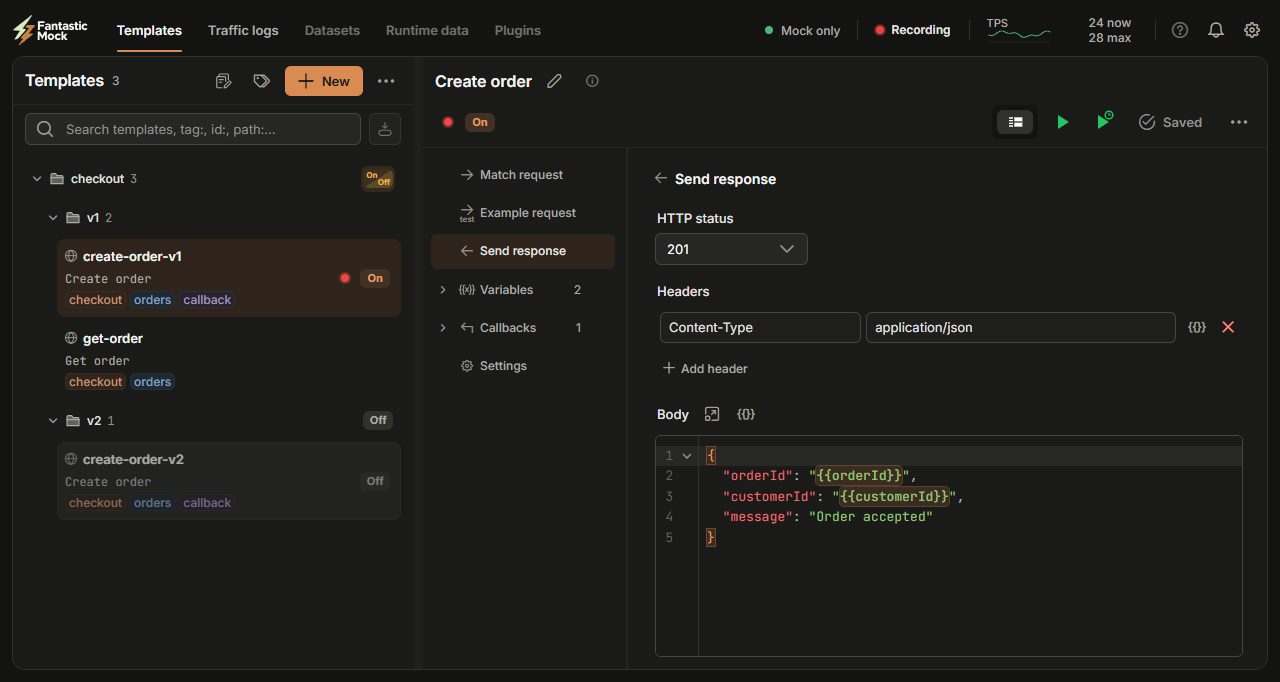Switch to the Templates tab
1280x682 pixels.
coord(149,31)
